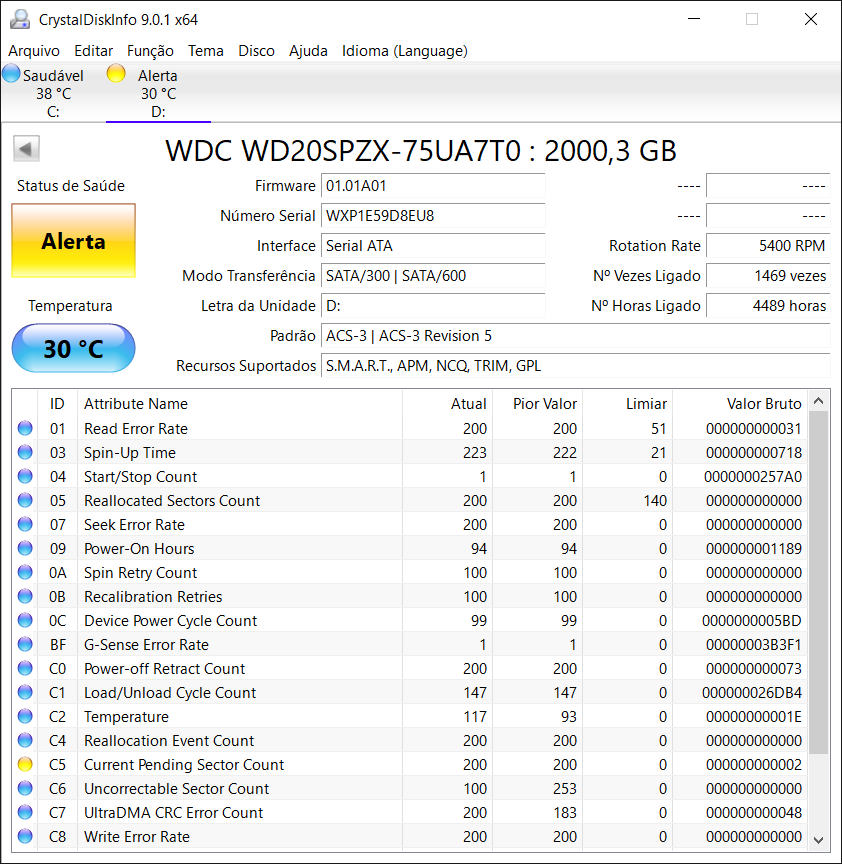Click the status orb for G-Sense Error Rate
Screen dimensions: 842x864
click(25, 644)
